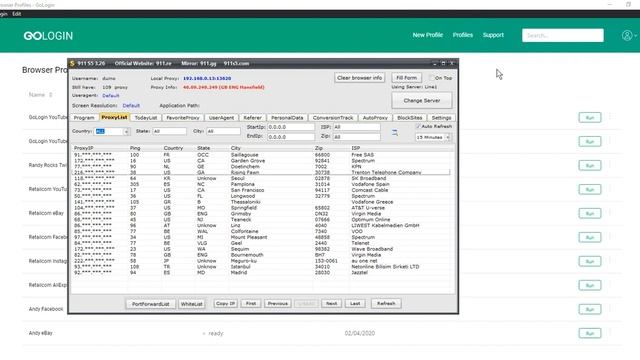Open the 15 Minutes refresh interval dropdown

pyautogui.click(x=448, y=138)
